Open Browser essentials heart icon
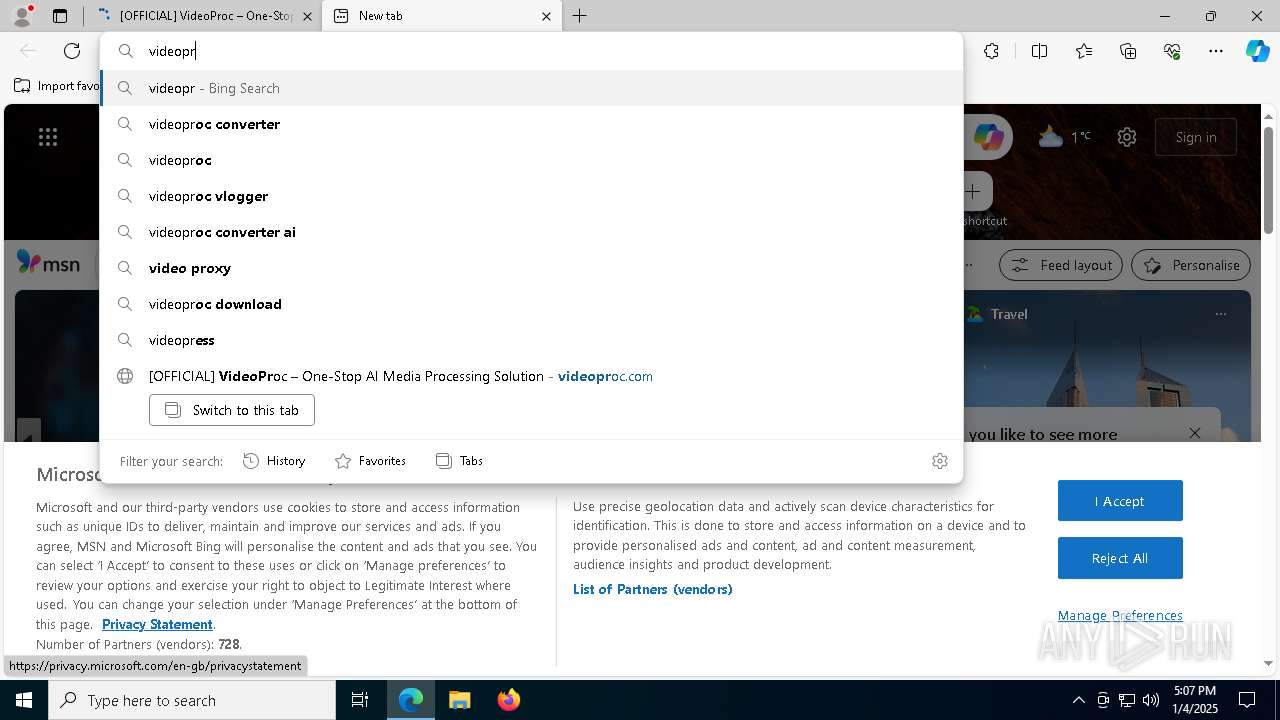 click(x=1172, y=51)
